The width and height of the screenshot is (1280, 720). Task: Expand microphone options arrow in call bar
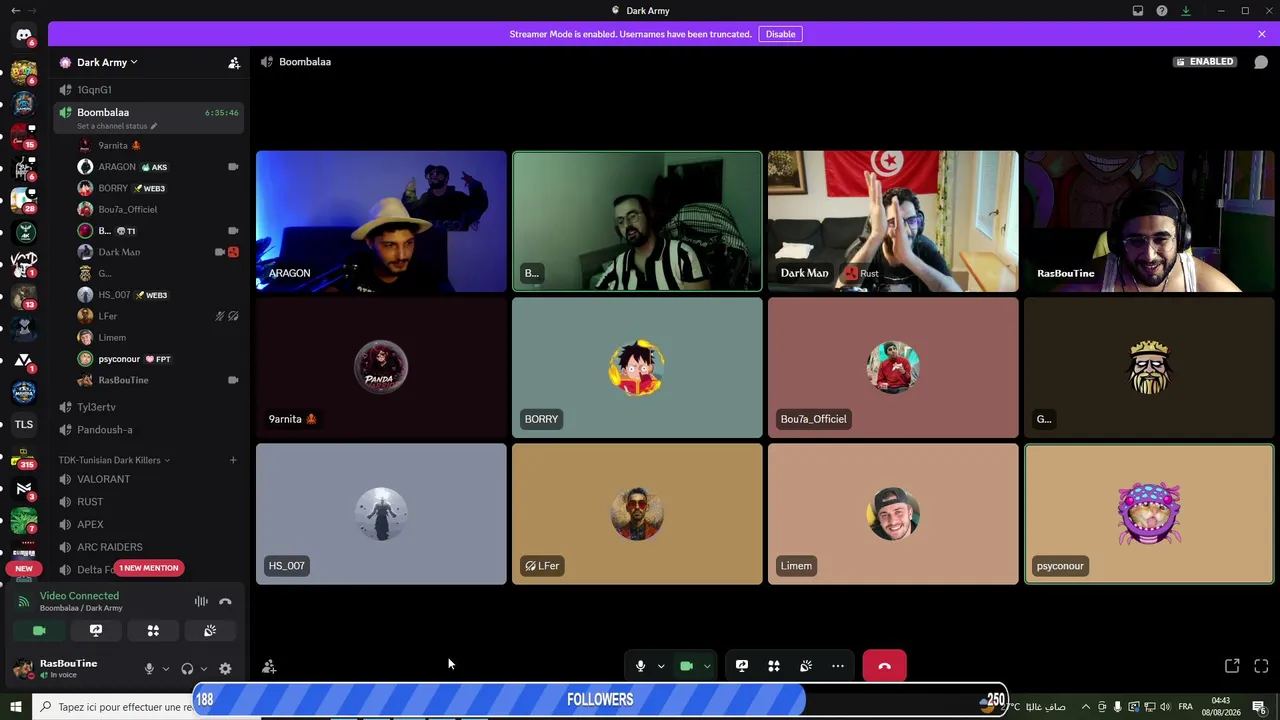[661, 666]
